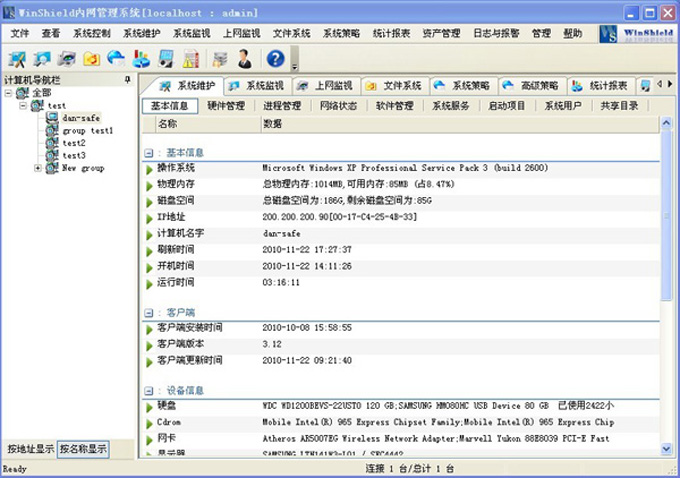This screenshot has width=680, height=478.
Task: Collapse the 基本信息 section
Action: [149, 153]
